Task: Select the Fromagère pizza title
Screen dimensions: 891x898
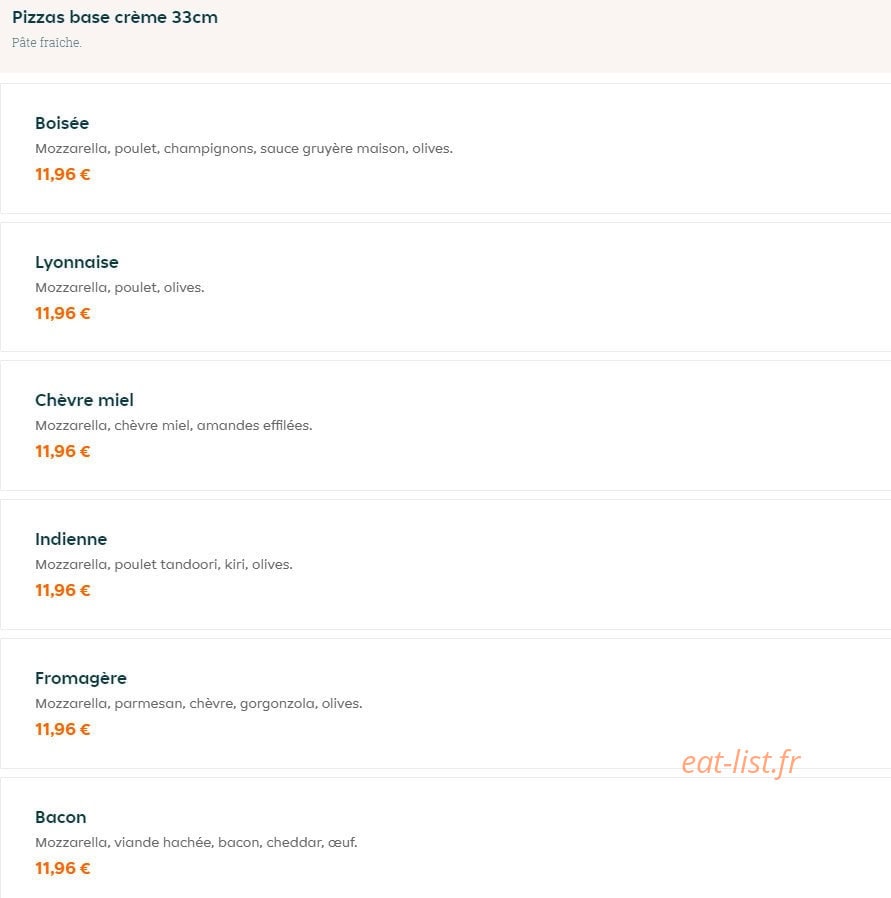Action: point(81,678)
